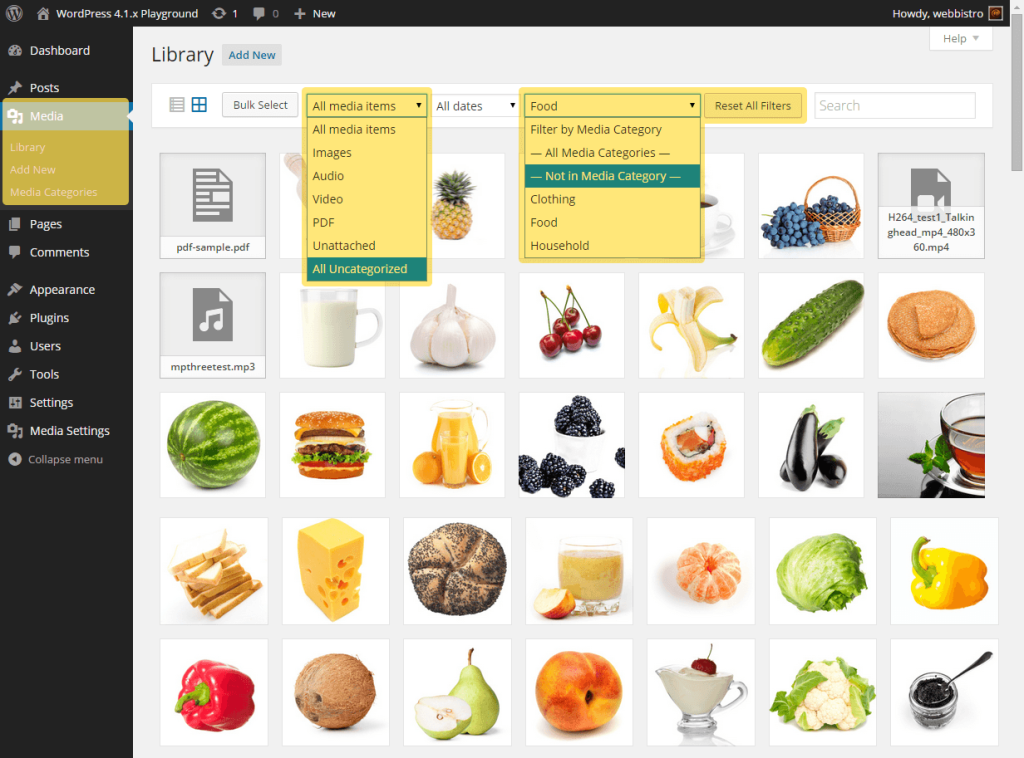This screenshot has height=758, width=1024.
Task: Click Collapse menu arrow
Action: 15,460
